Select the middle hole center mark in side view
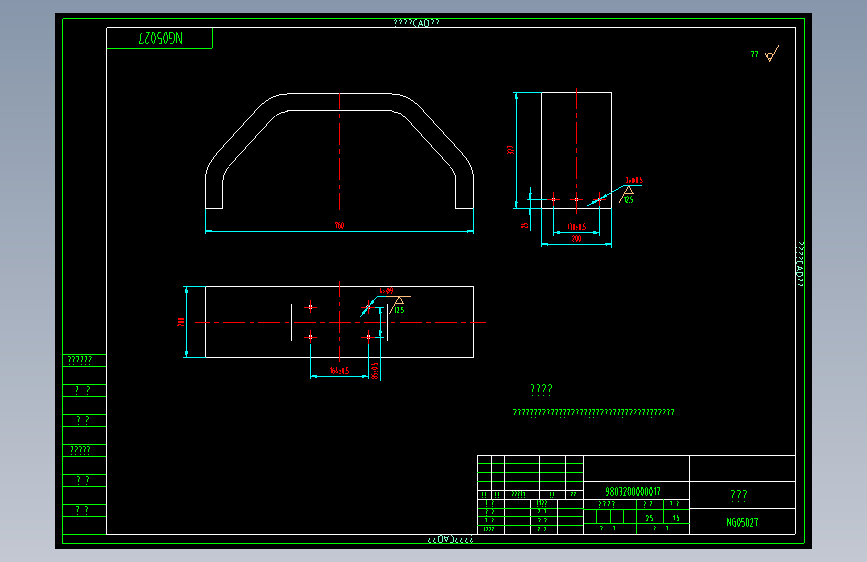The width and height of the screenshot is (867, 562). click(x=576, y=199)
